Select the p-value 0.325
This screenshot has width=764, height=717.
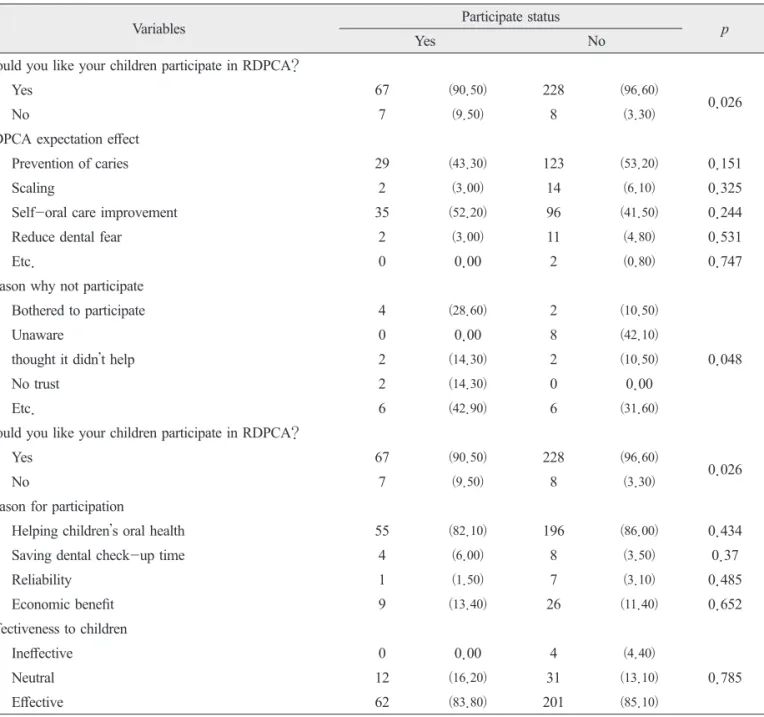click(x=725, y=188)
